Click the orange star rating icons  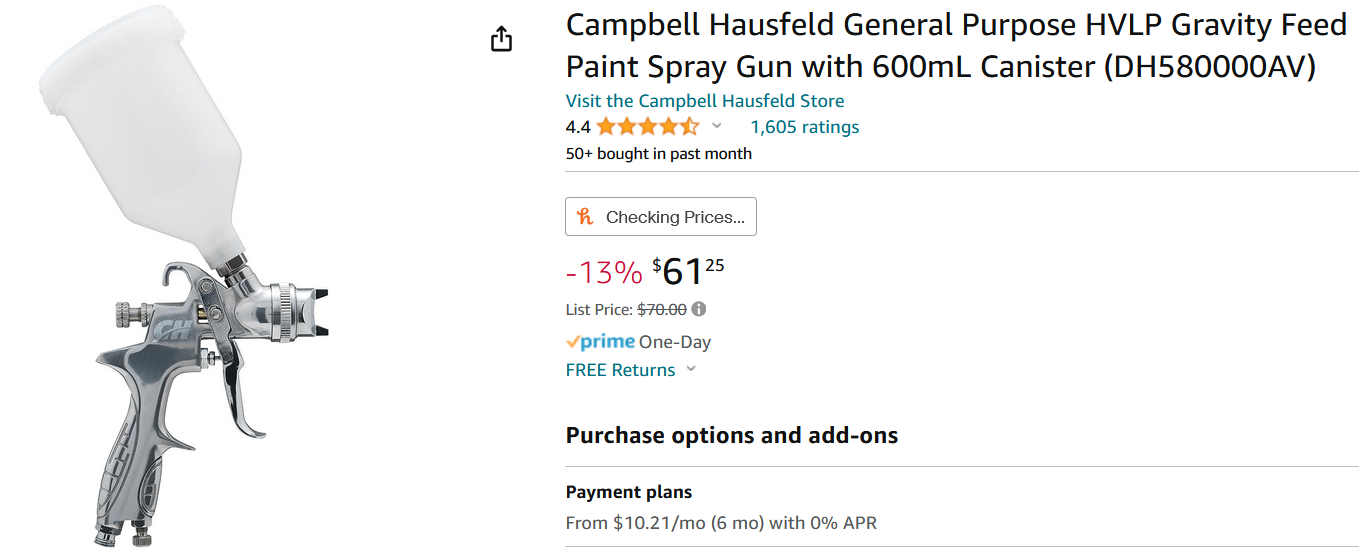click(647, 127)
